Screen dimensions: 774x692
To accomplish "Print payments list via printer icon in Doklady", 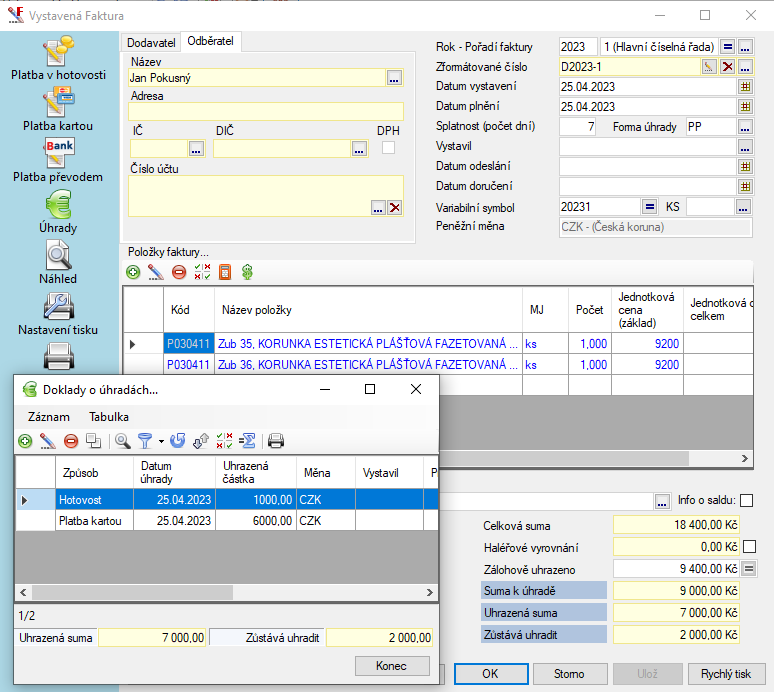I will pyautogui.click(x=276, y=441).
